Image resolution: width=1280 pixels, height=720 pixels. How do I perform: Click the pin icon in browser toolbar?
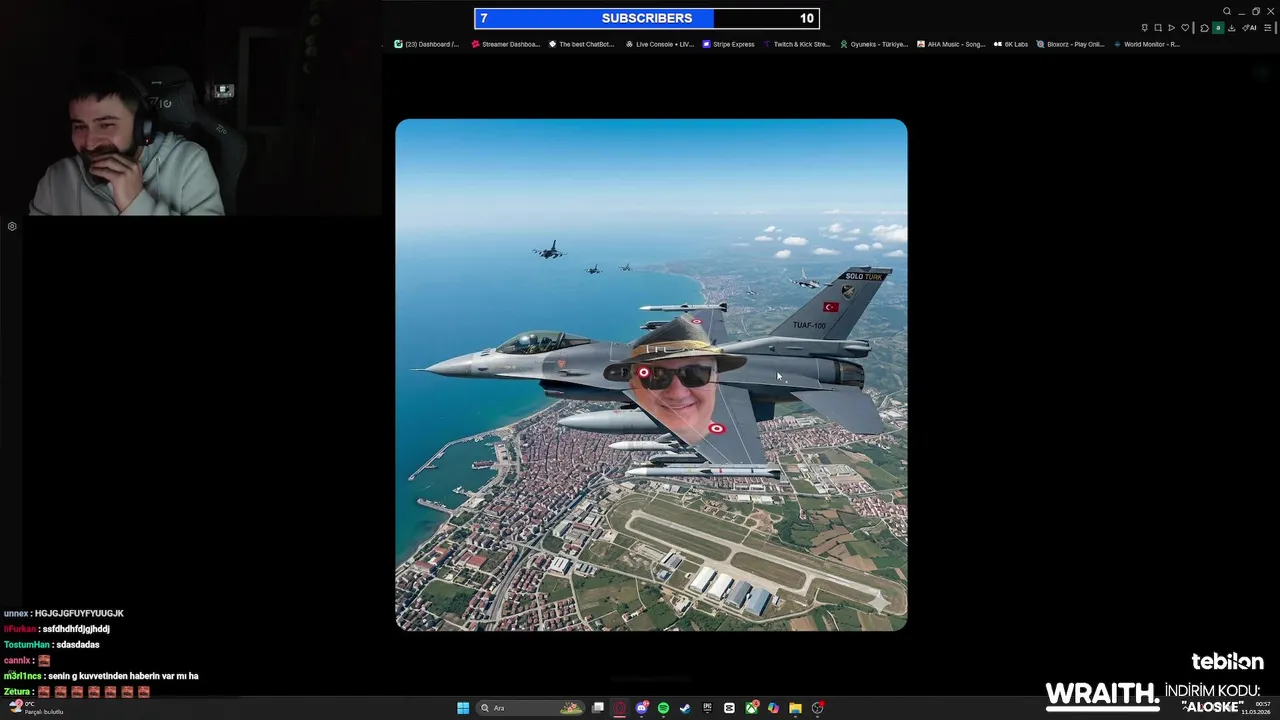(x=1145, y=28)
